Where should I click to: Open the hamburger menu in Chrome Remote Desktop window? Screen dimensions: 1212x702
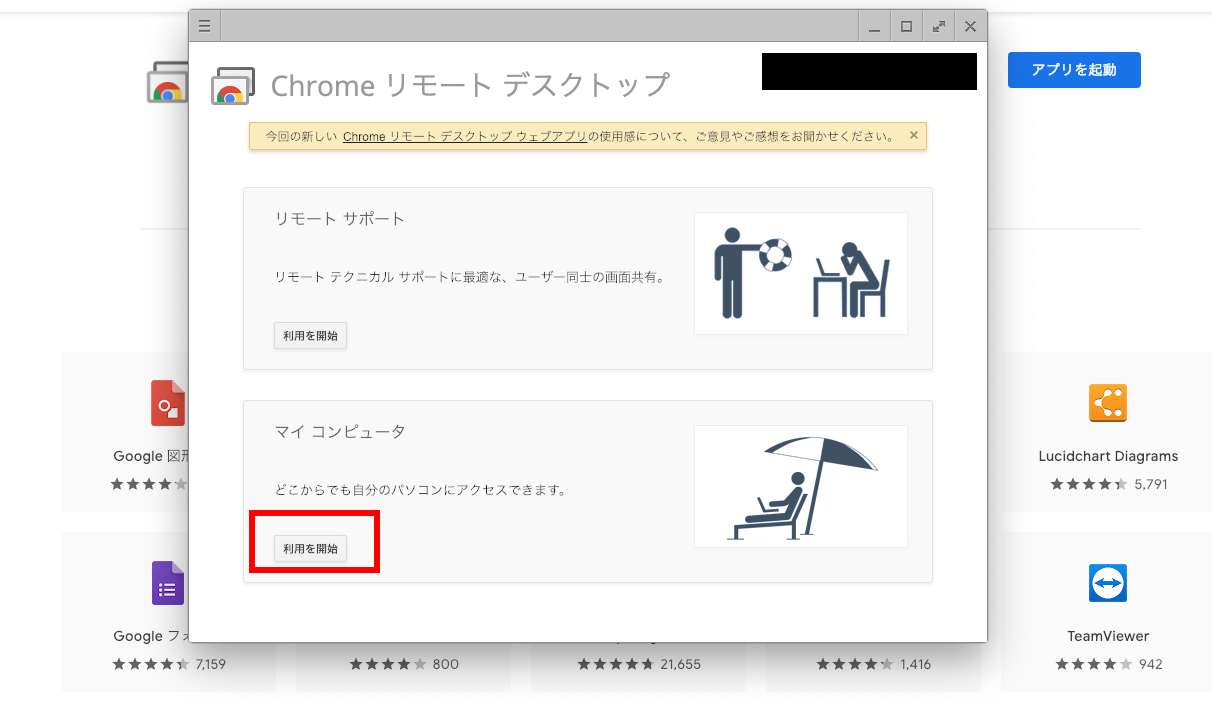[204, 26]
